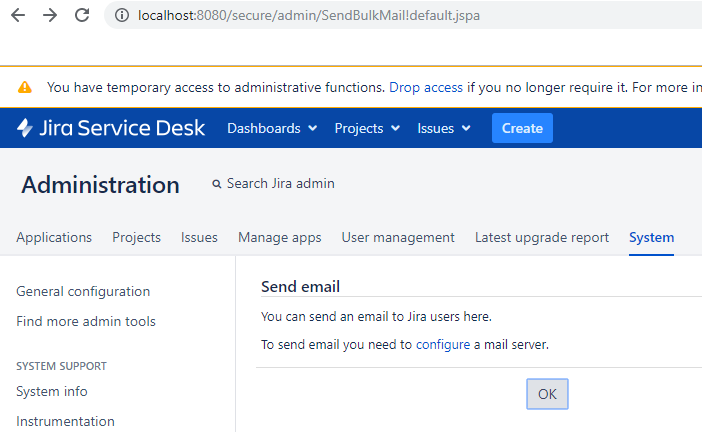Click the Send email heading
Screen dimensions: 702x432
pyautogui.click(x=300, y=287)
